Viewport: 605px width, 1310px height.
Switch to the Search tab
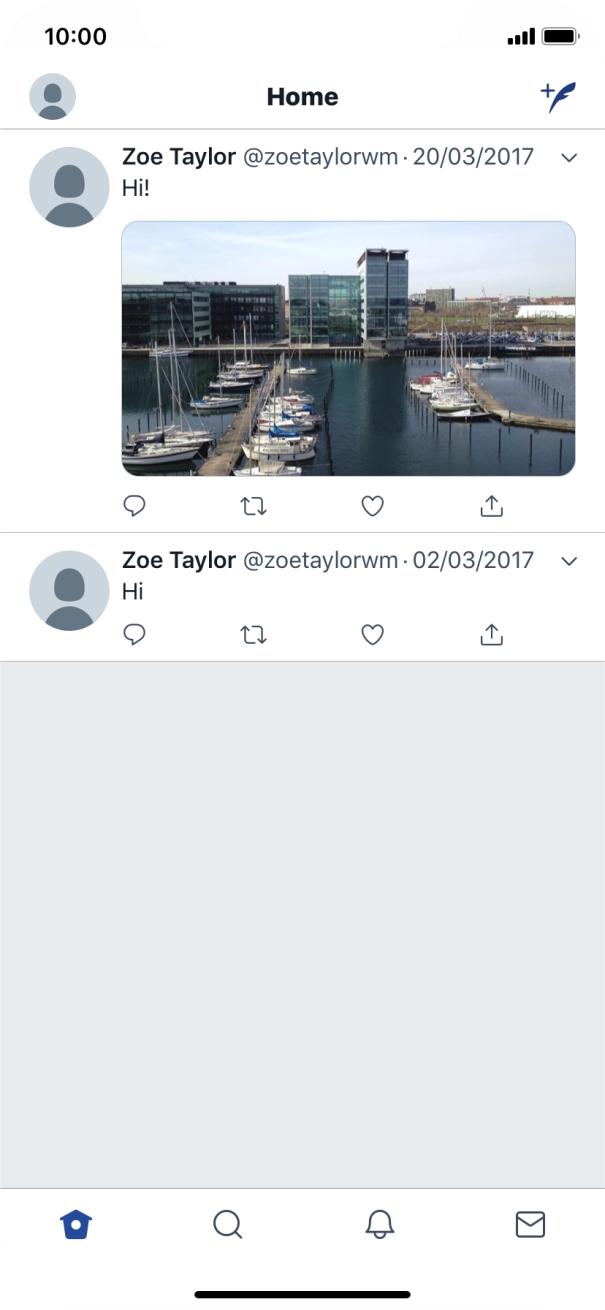pyautogui.click(x=227, y=1223)
